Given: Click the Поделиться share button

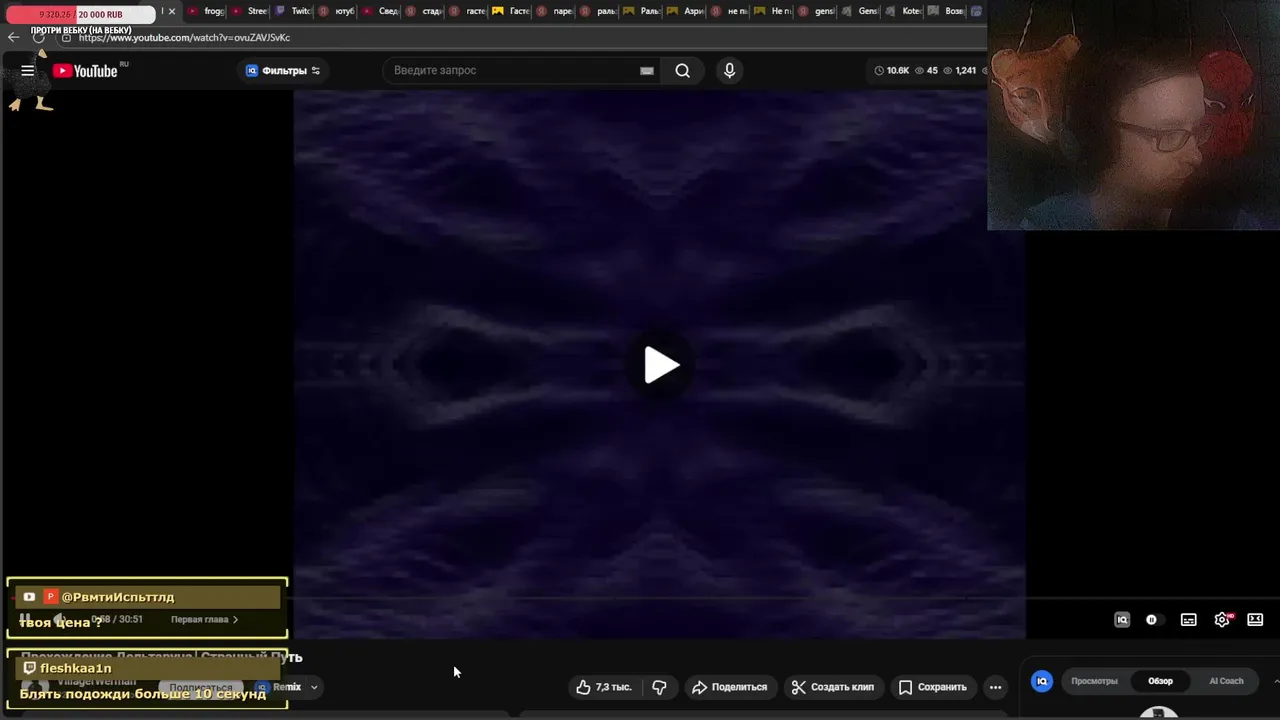Looking at the screenshot, I should click(730, 687).
